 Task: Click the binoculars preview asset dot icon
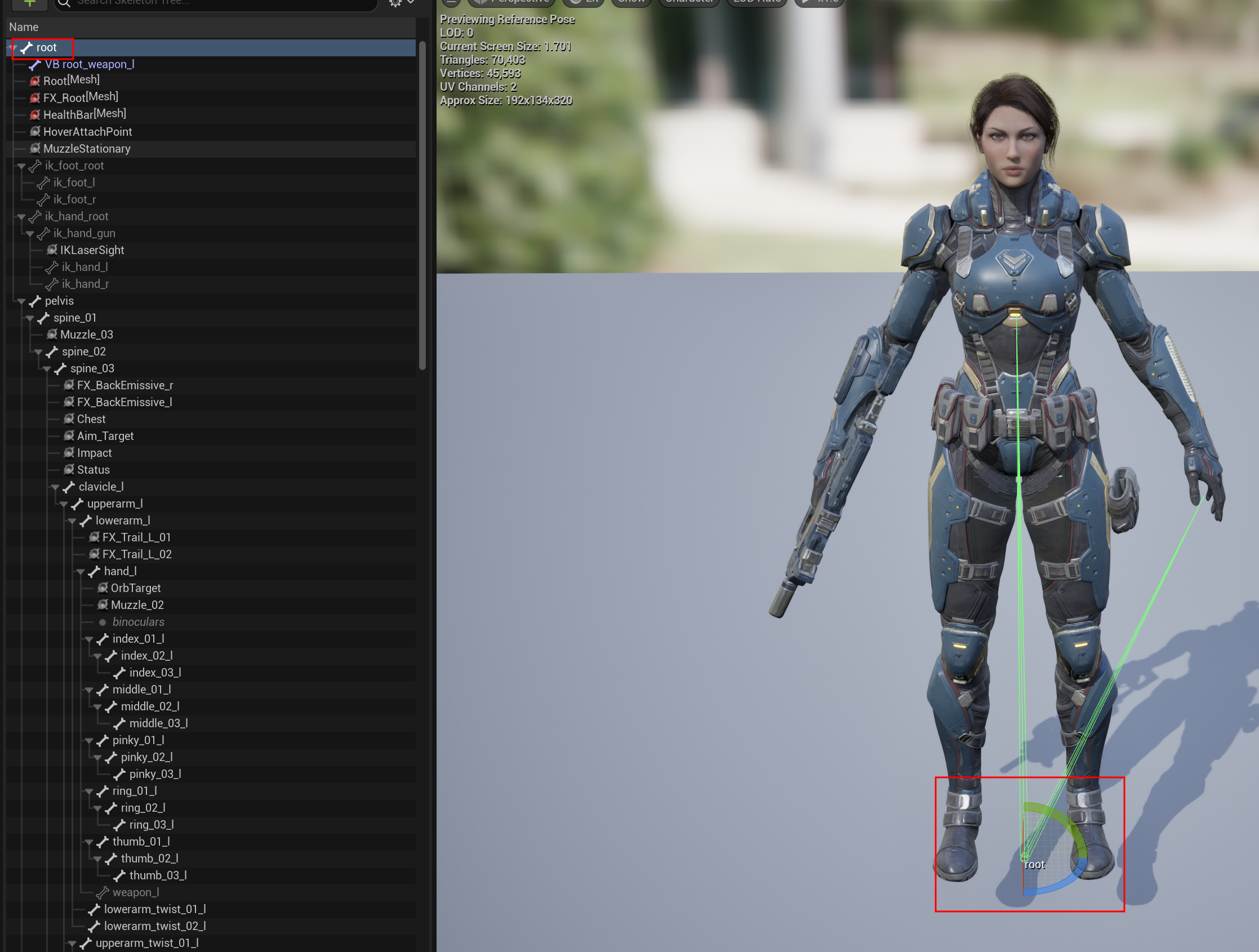point(103,622)
